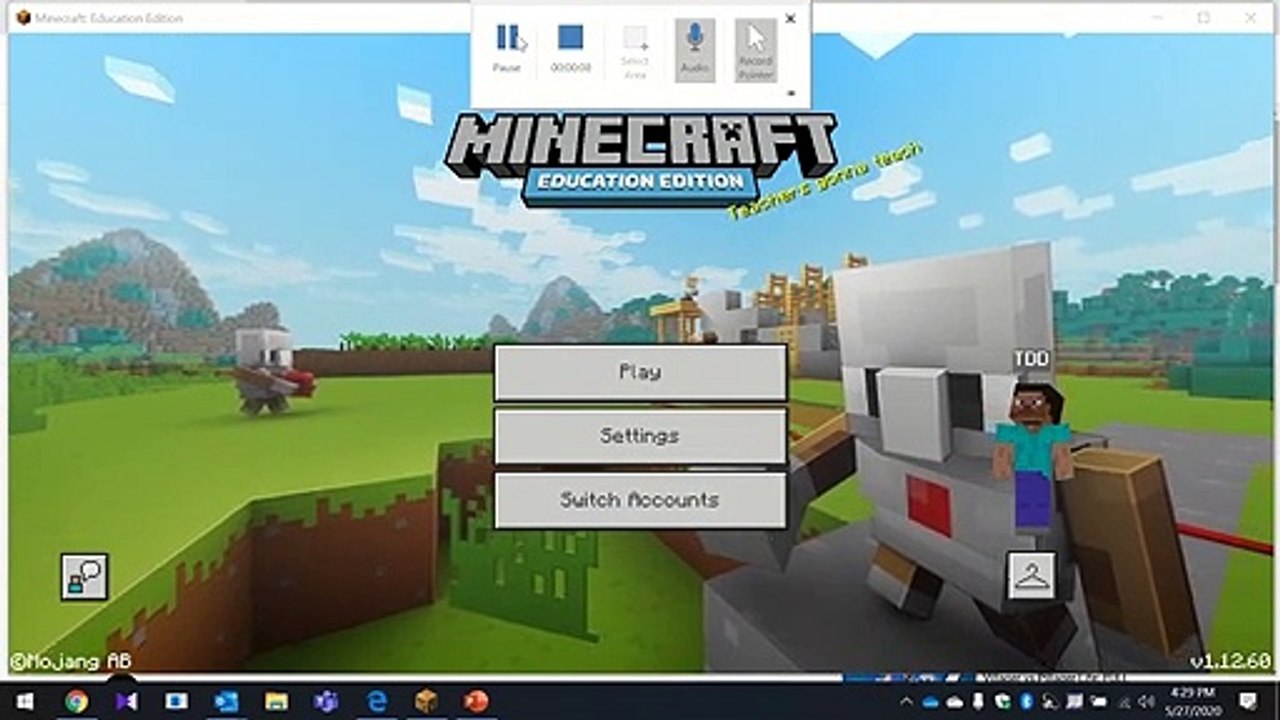Image resolution: width=1280 pixels, height=720 pixels.
Task: Click the player skin character TDD
Action: [x=1031, y=455]
